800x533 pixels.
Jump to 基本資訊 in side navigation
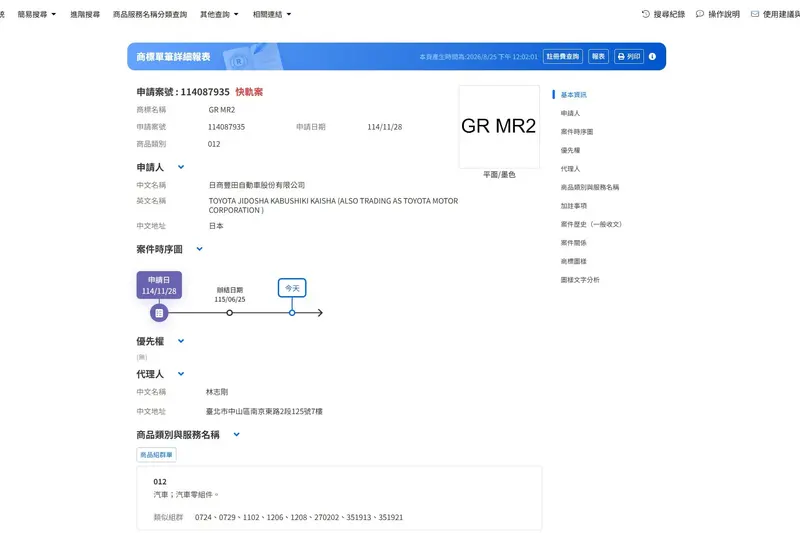pos(573,95)
